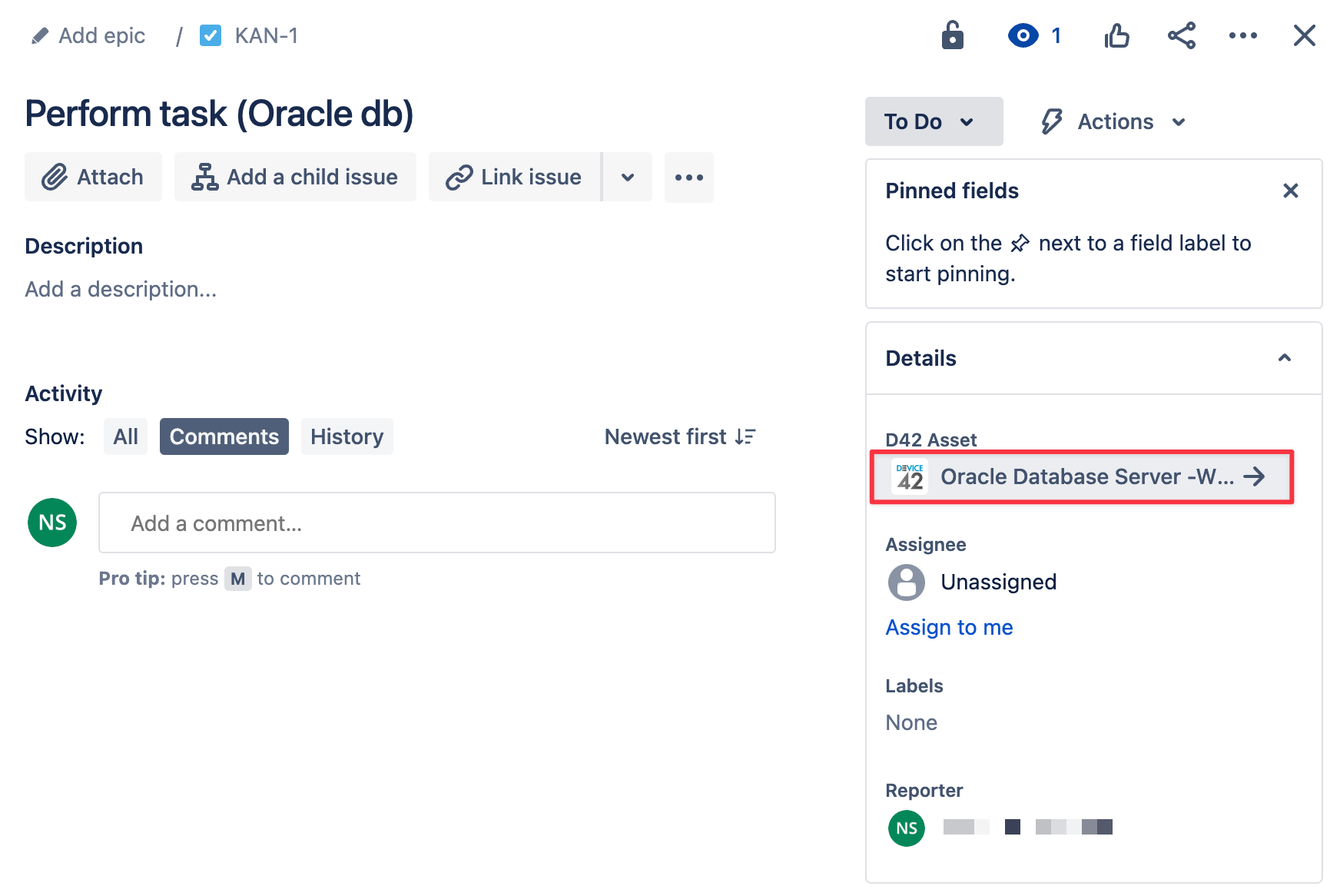The image size is (1340, 896).
Task: Click the Attach paperclip button
Action: [x=93, y=178]
